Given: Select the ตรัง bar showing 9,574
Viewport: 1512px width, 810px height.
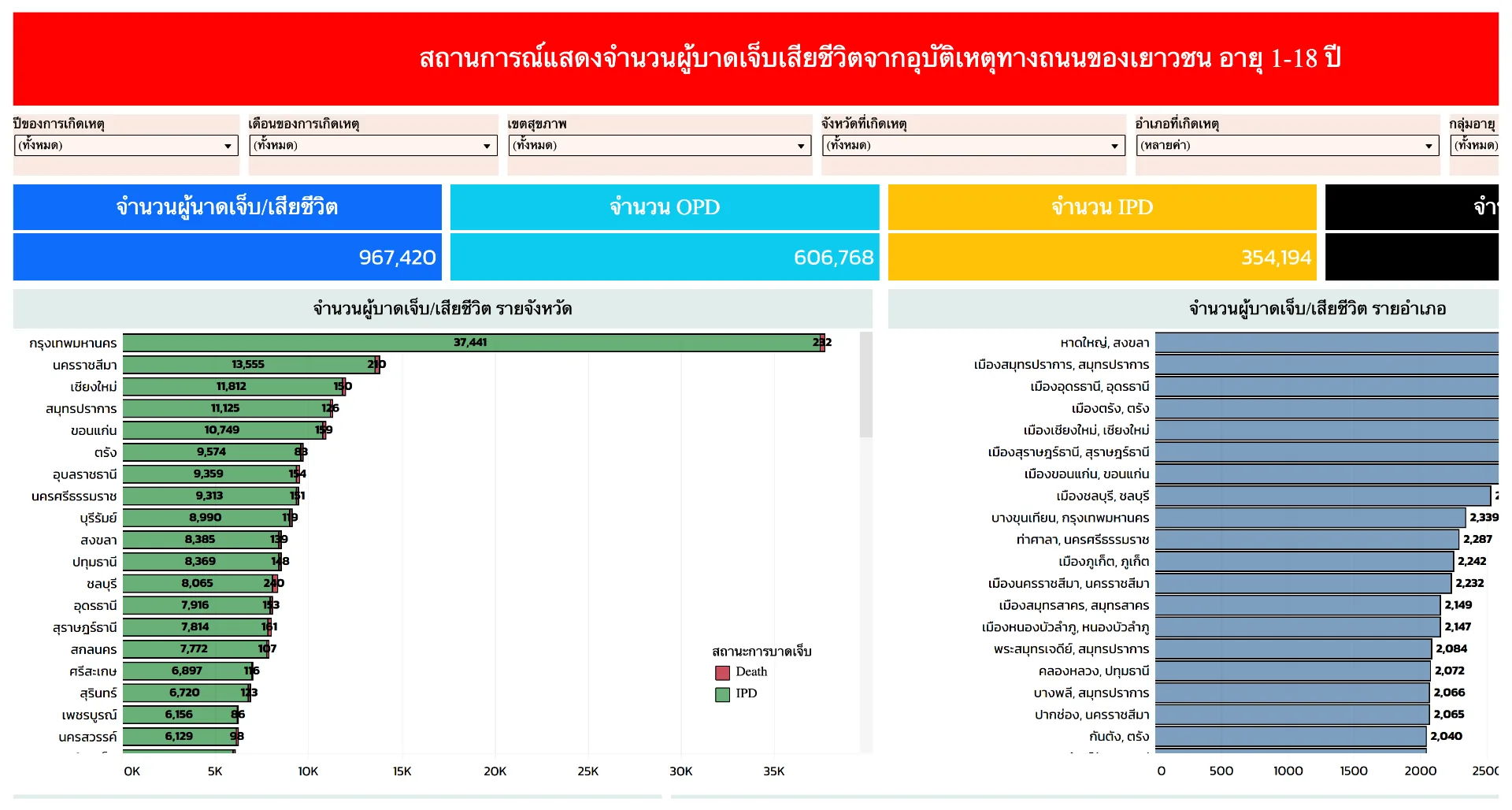Looking at the screenshot, I should (212, 452).
